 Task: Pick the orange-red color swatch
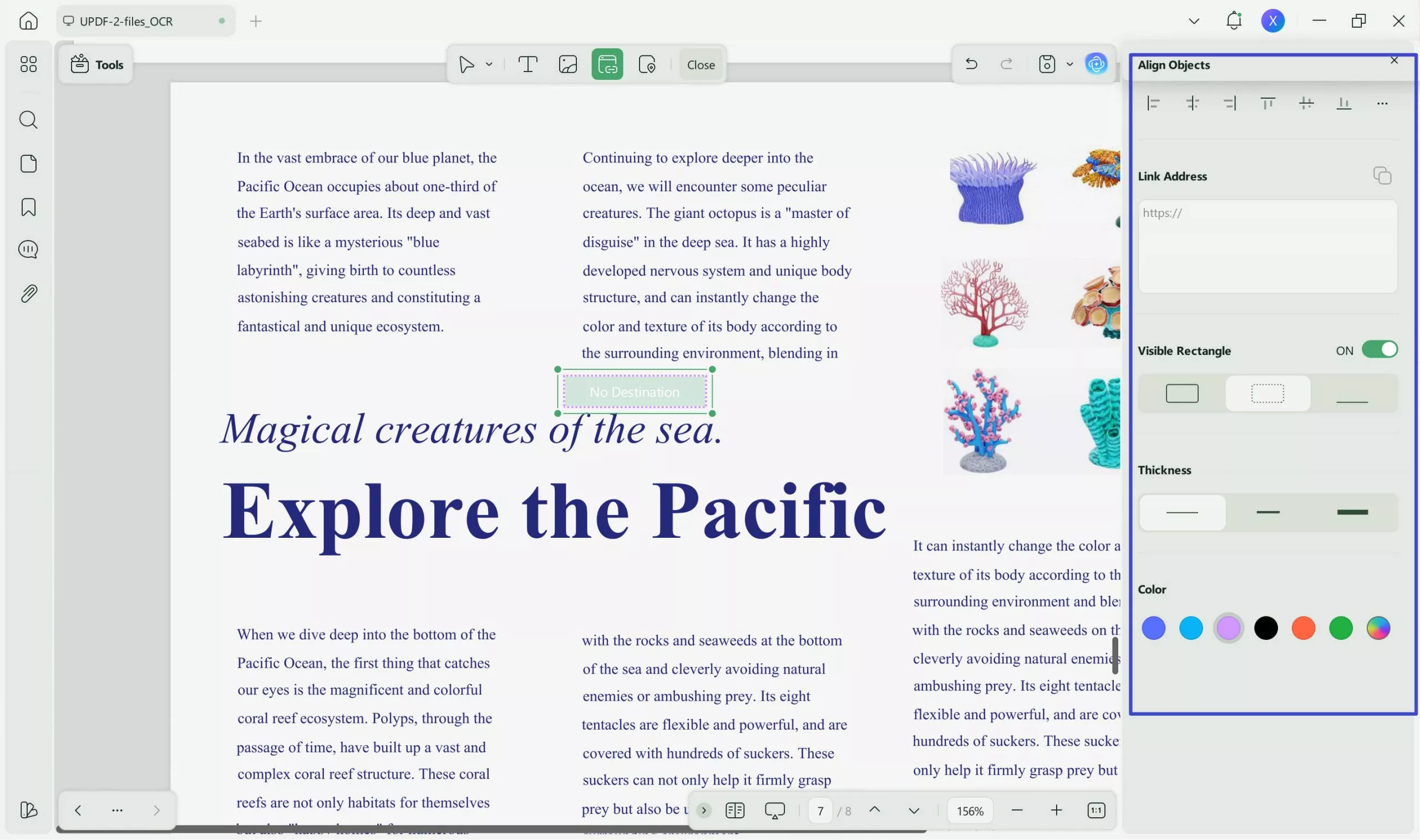point(1303,628)
